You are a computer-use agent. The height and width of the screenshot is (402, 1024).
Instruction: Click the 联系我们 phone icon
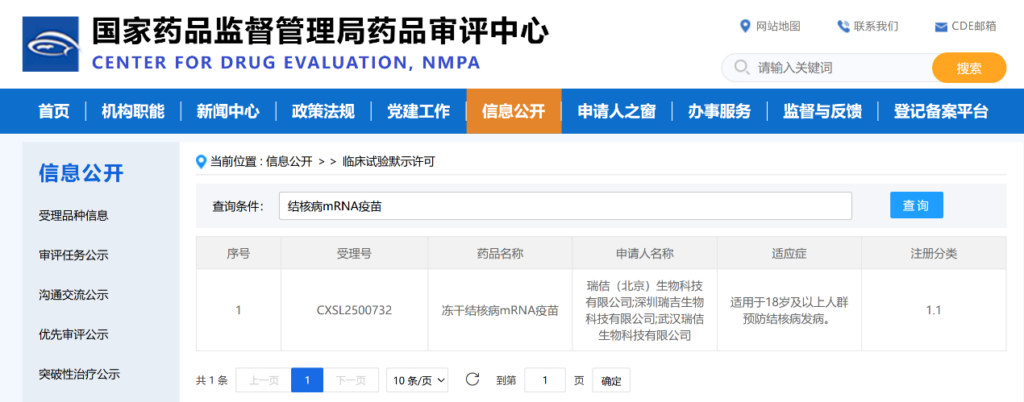pyautogui.click(x=843, y=26)
